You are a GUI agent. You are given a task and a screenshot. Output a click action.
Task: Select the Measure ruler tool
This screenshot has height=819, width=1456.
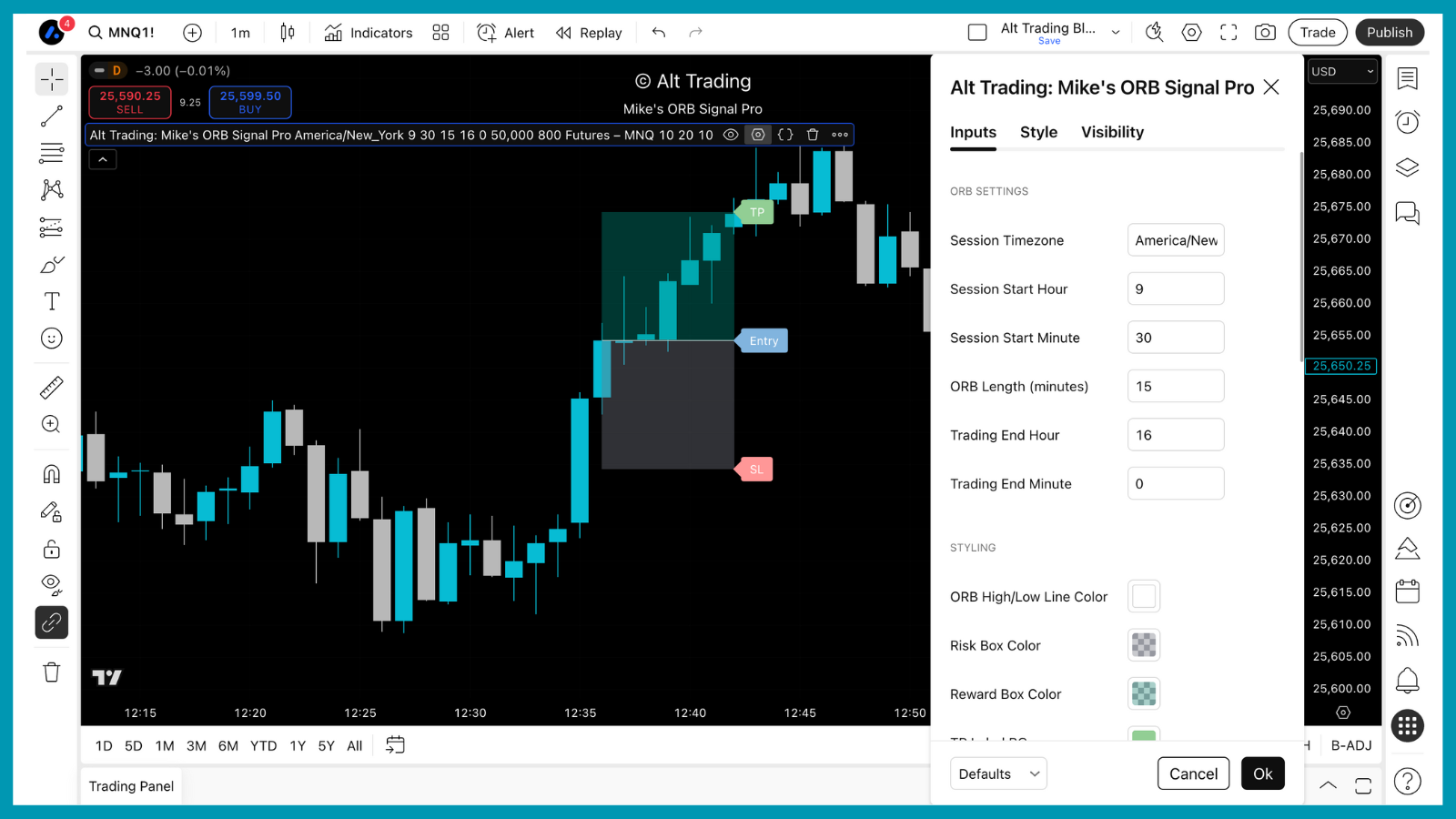tap(52, 388)
